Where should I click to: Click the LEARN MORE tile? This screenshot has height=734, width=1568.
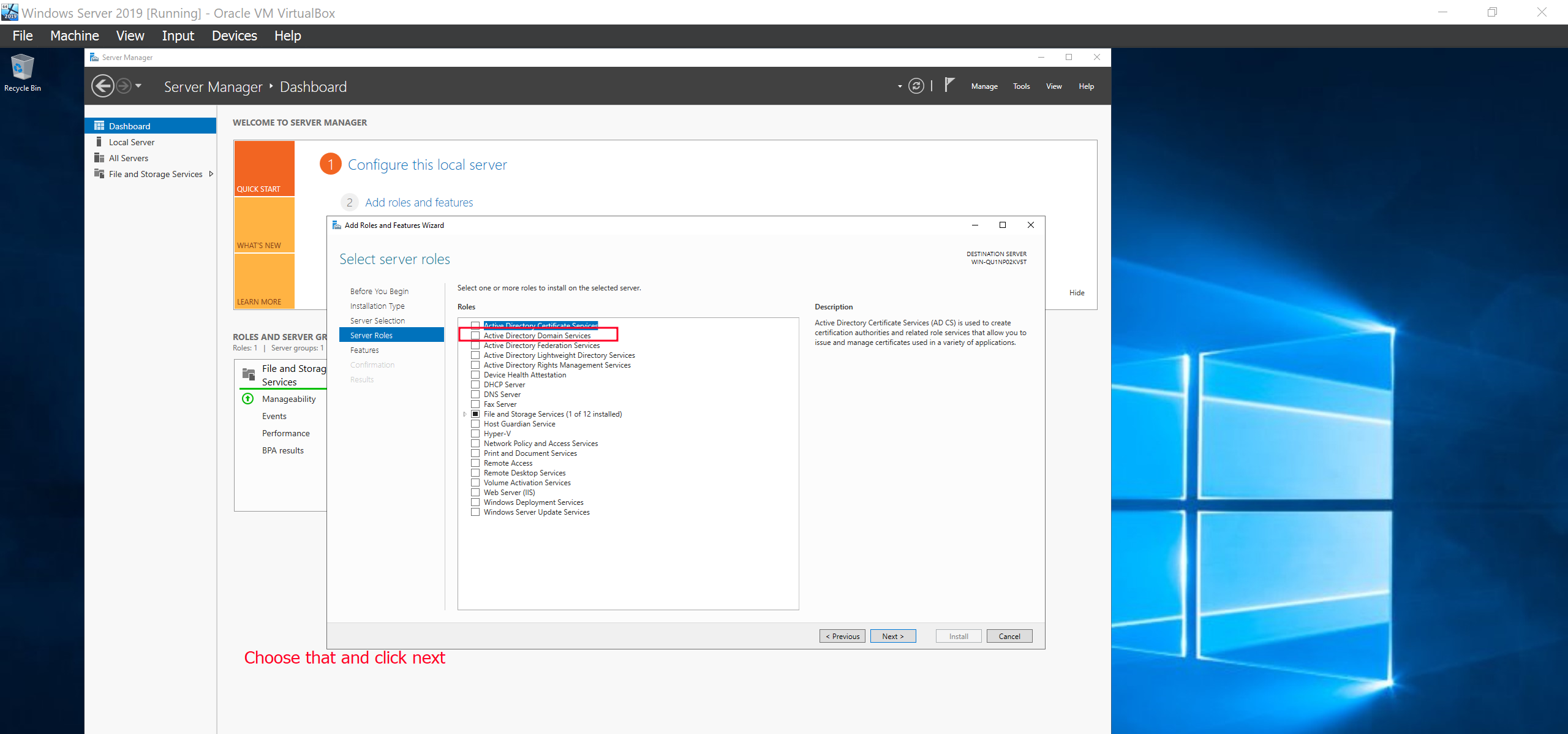pyautogui.click(x=265, y=281)
